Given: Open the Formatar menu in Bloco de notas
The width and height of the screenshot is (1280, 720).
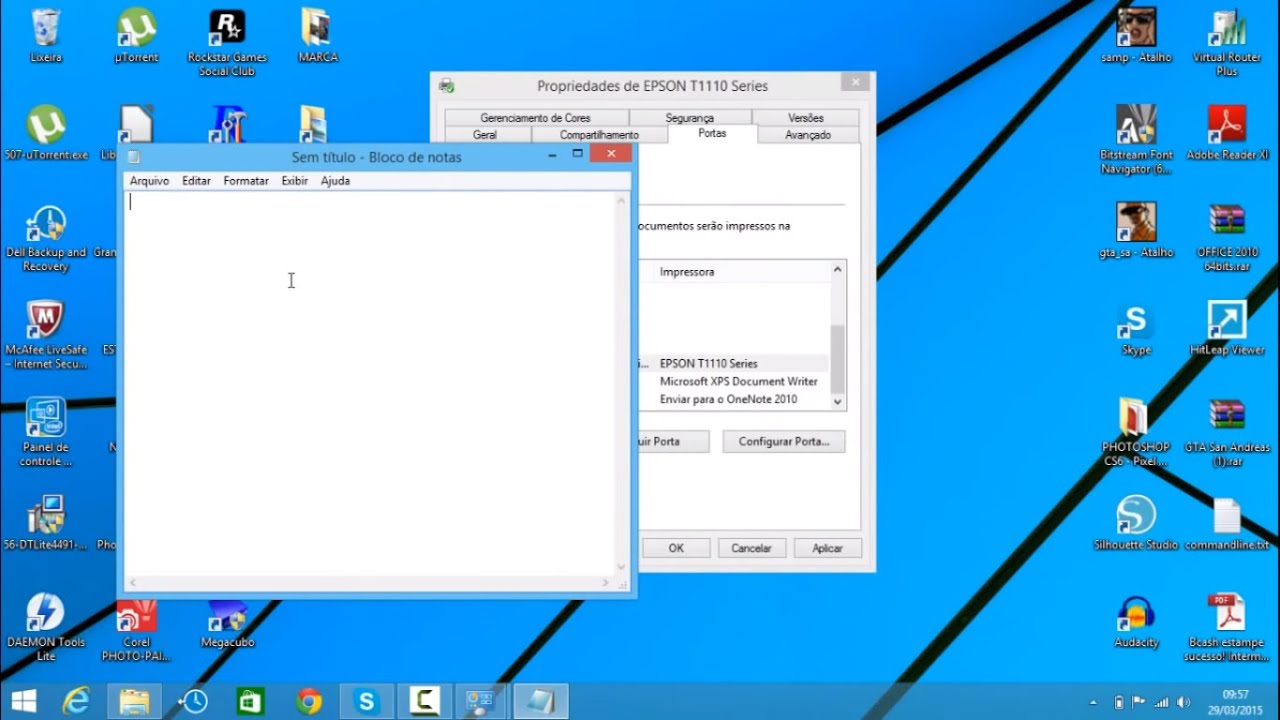Looking at the screenshot, I should coord(246,181).
